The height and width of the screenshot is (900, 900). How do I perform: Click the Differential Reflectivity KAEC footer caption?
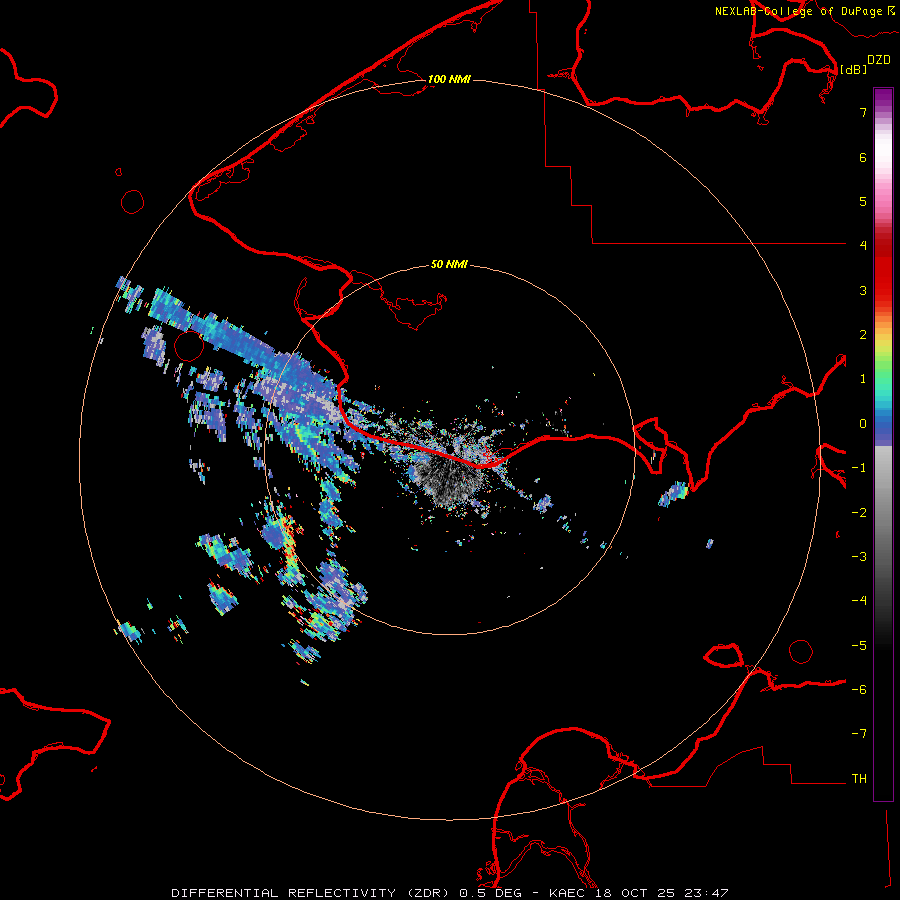point(450,893)
